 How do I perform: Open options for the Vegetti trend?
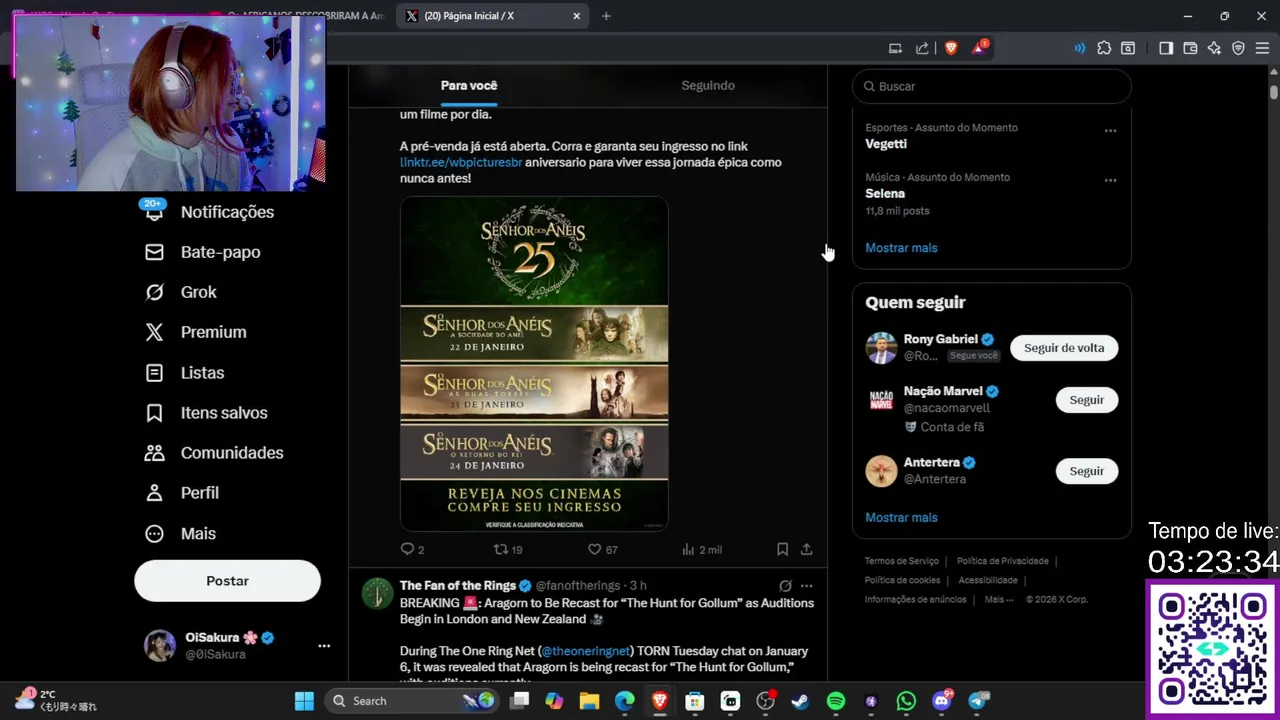(x=1110, y=131)
